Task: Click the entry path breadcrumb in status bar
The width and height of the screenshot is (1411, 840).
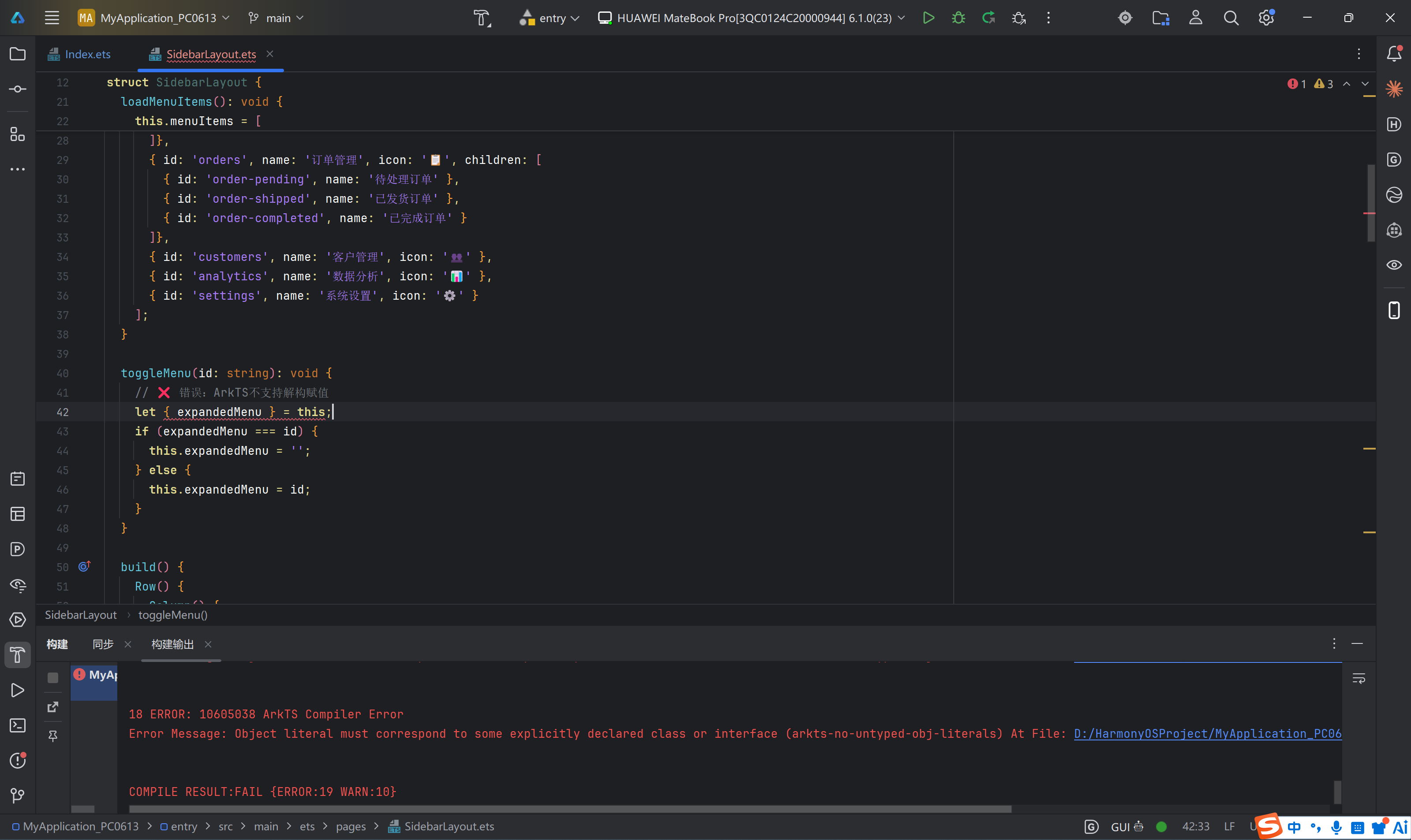Action: pos(179,826)
